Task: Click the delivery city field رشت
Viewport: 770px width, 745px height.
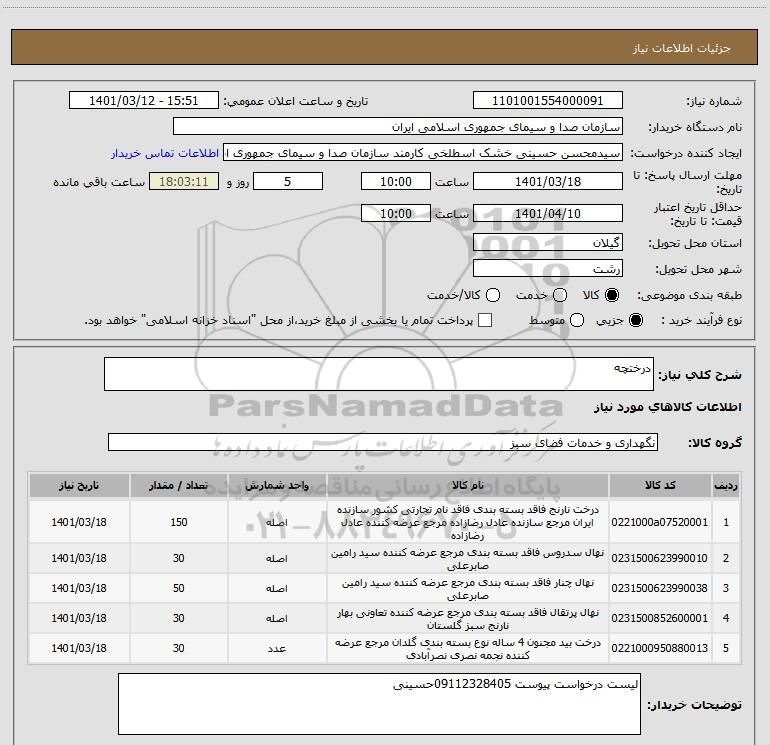Action: 548,269
